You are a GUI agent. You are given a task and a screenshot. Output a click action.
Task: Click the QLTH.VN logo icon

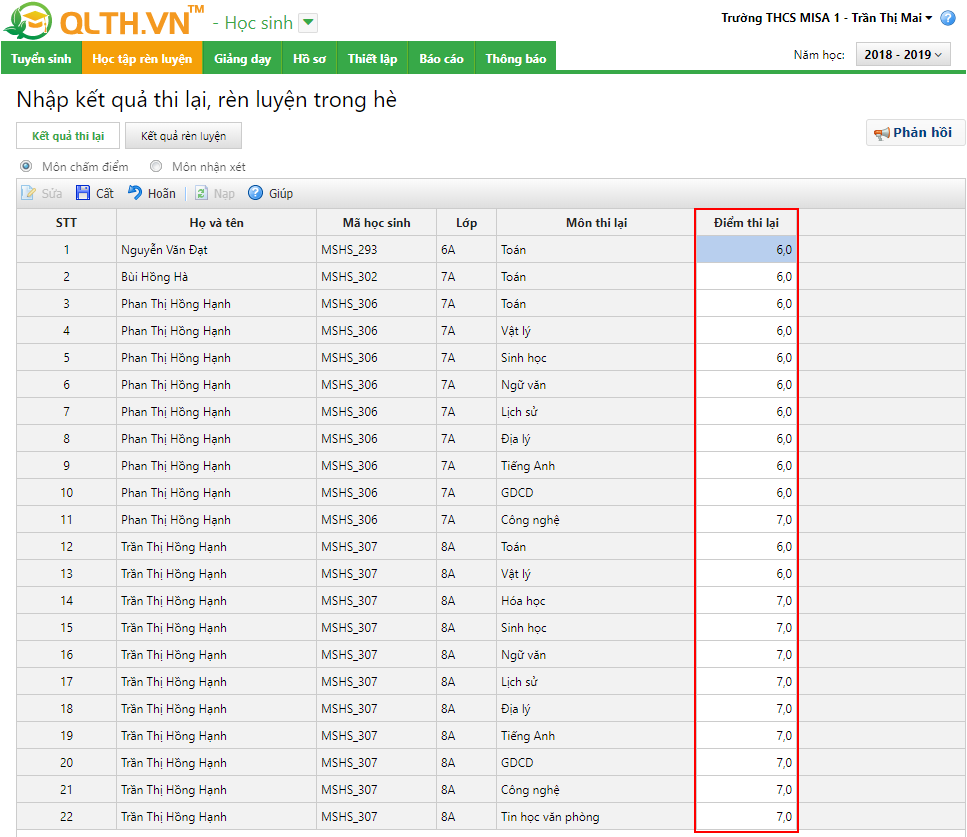[28, 20]
